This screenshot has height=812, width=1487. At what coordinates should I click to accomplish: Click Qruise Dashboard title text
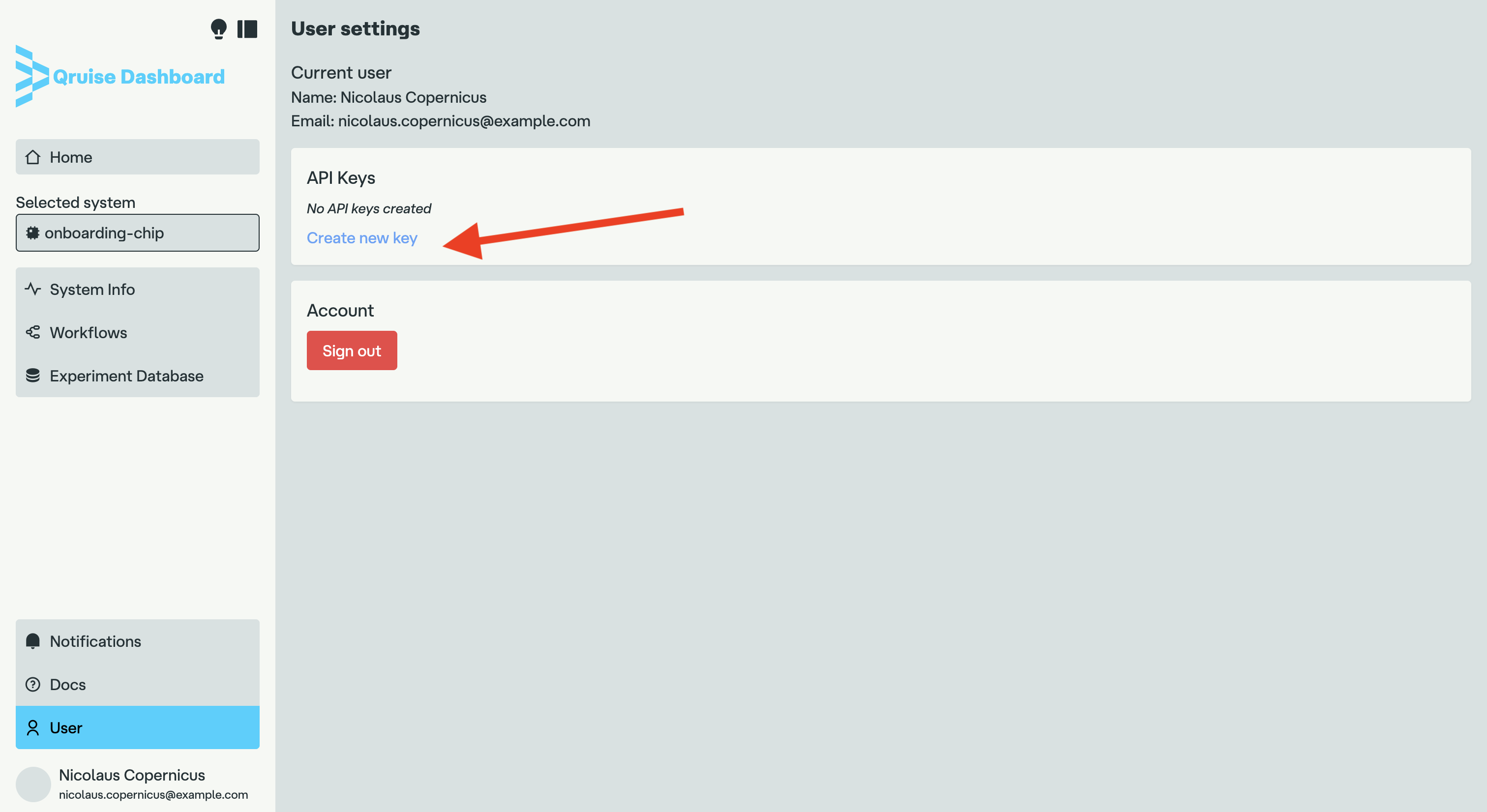click(x=139, y=77)
